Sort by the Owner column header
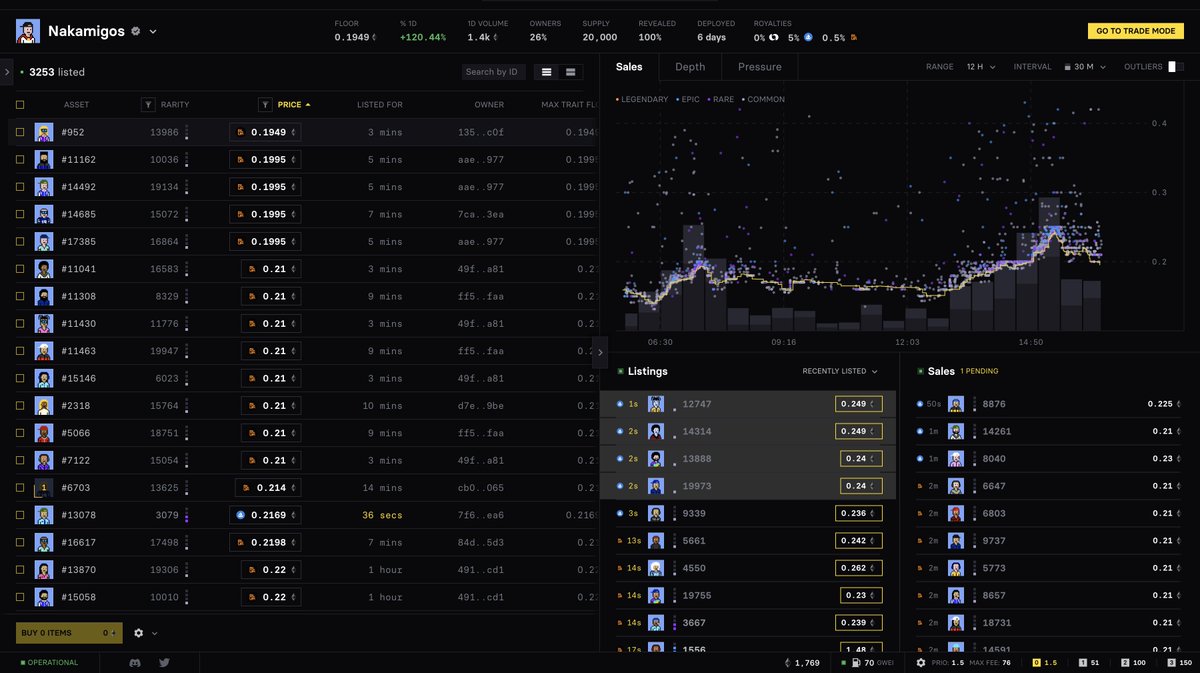This screenshot has width=1200, height=673. pos(489,104)
